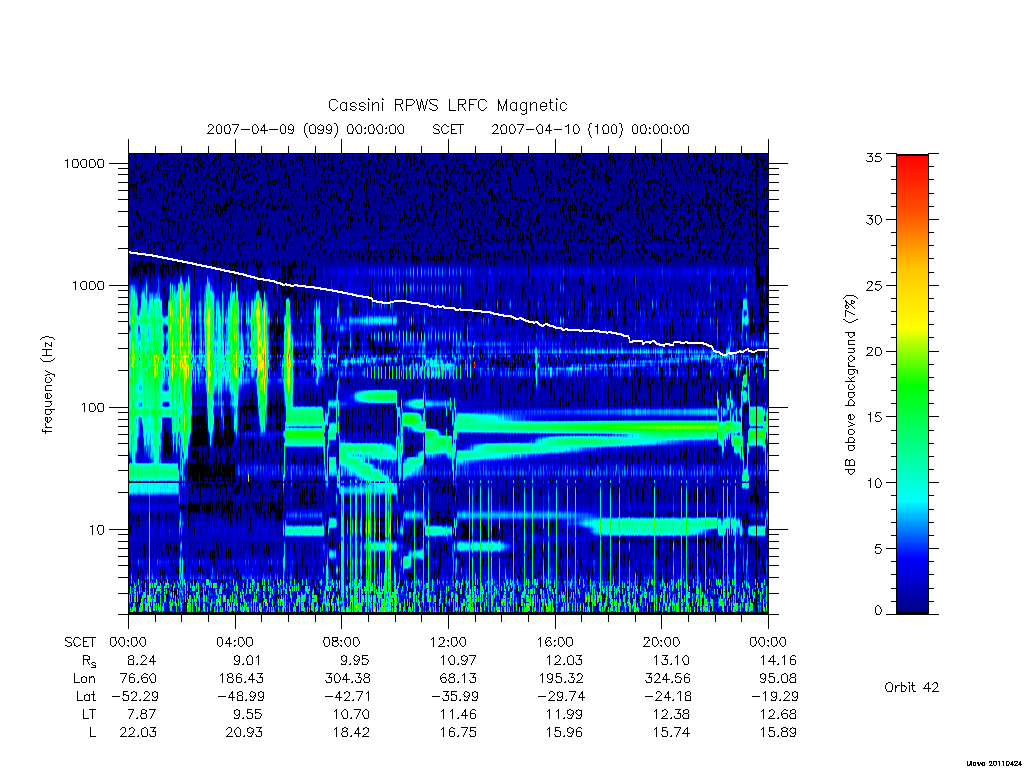
Task: Click the 20:00 time axis label
Action: [662, 642]
